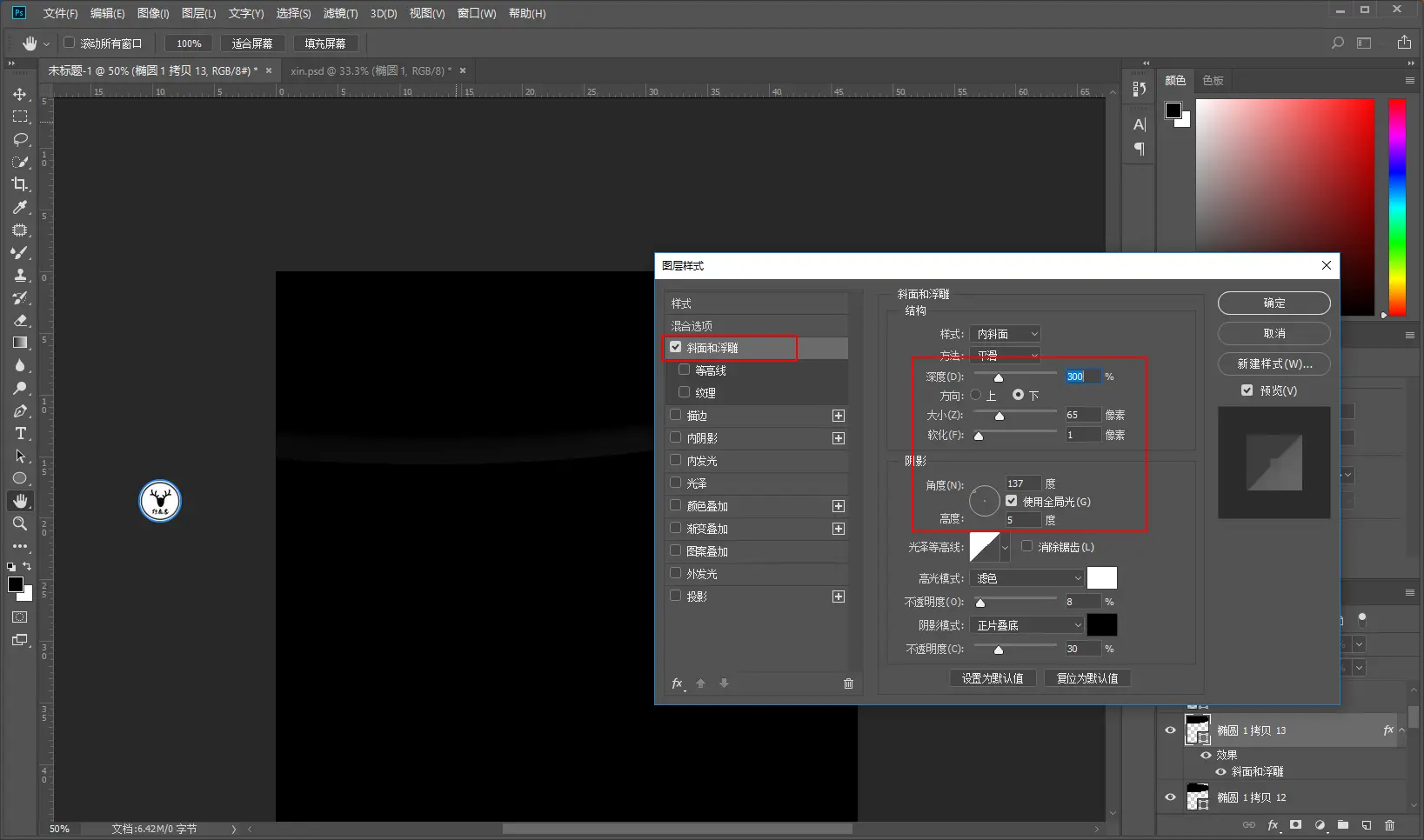Toggle the 预览 checkbox

pyautogui.click(x=1247, y=390)
